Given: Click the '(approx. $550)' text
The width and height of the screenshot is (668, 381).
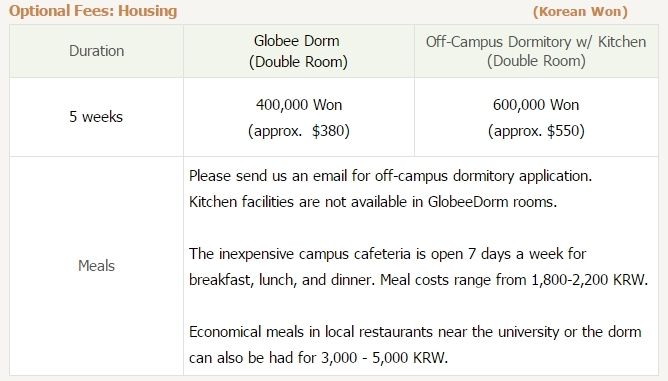Looking at the screenshot, I should pos(536,131).
